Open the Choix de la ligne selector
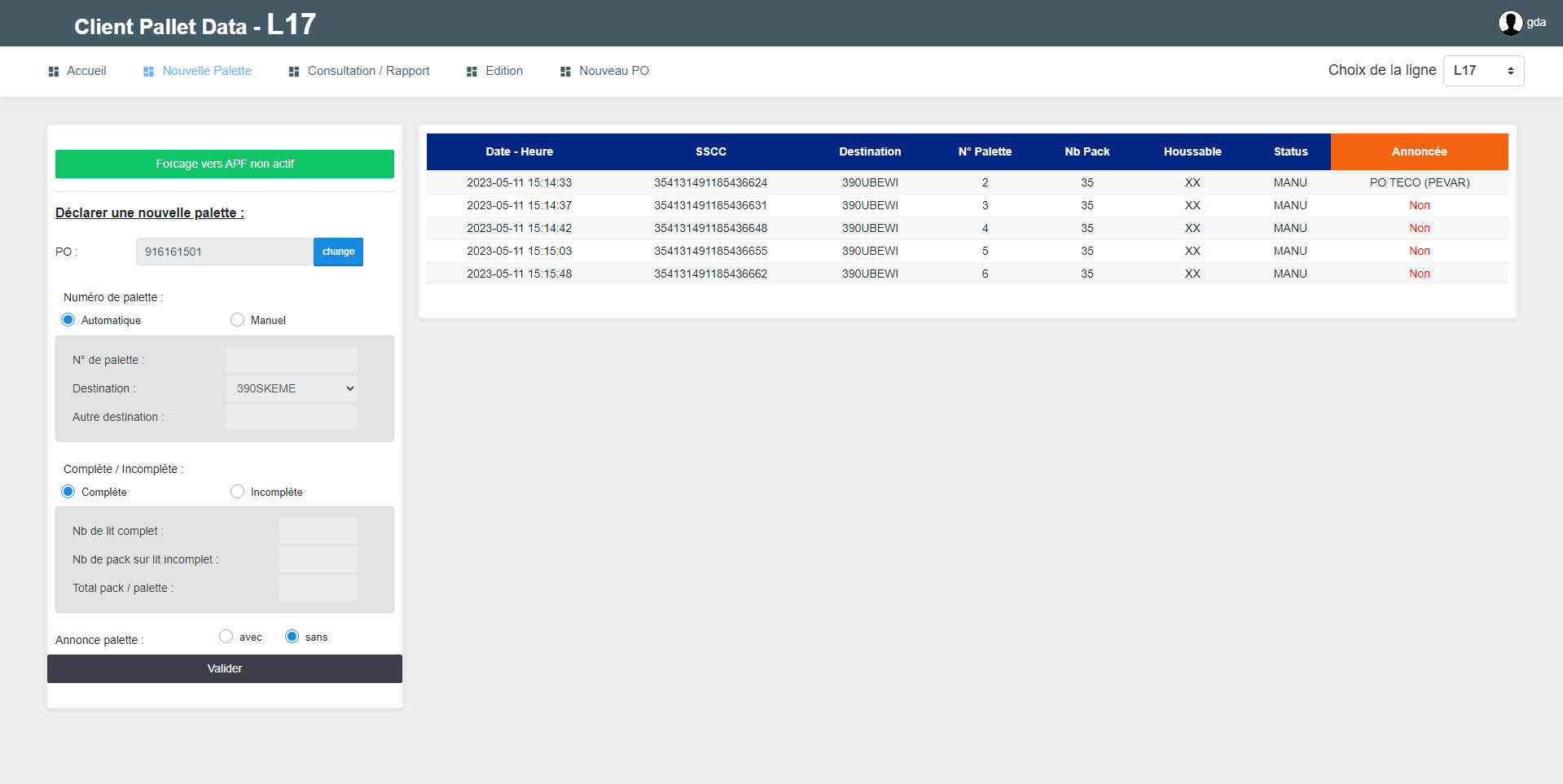This screenshot has height=784, width=1563. 1483,71
